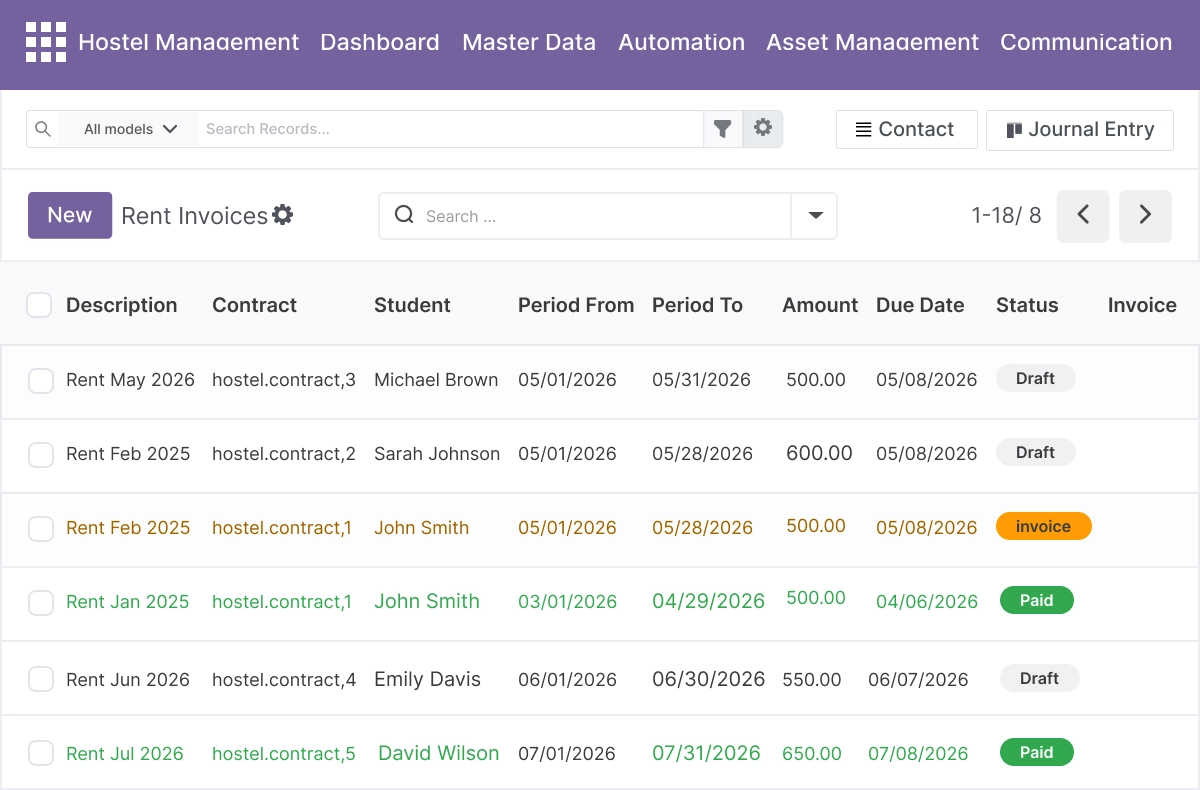The height and width of the screenshot is (790, 1200).
Task: Go to next page of records
Action: 1145,216
